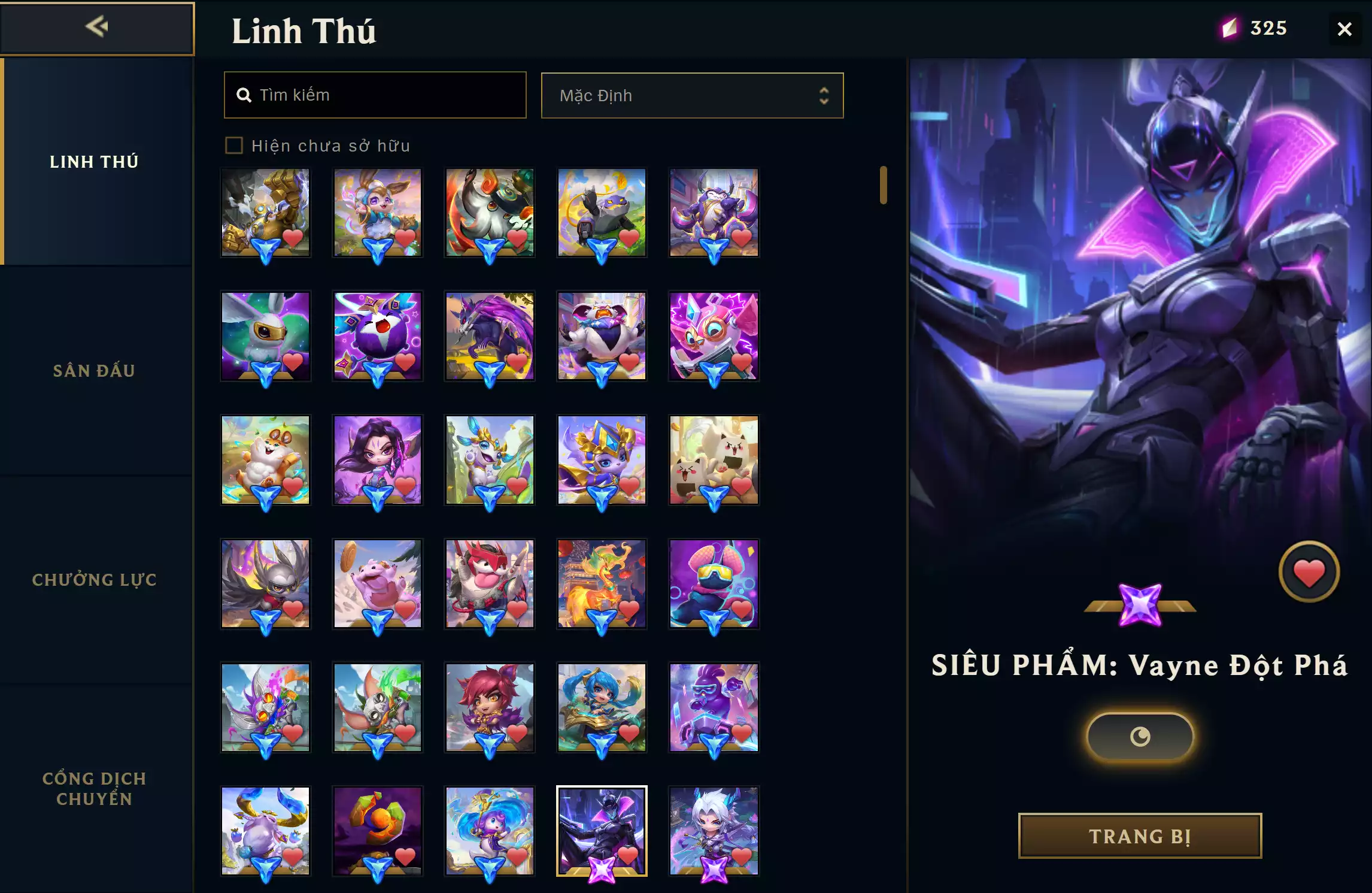Open the Mặc Định sort dropdown

tap(693, 96)
